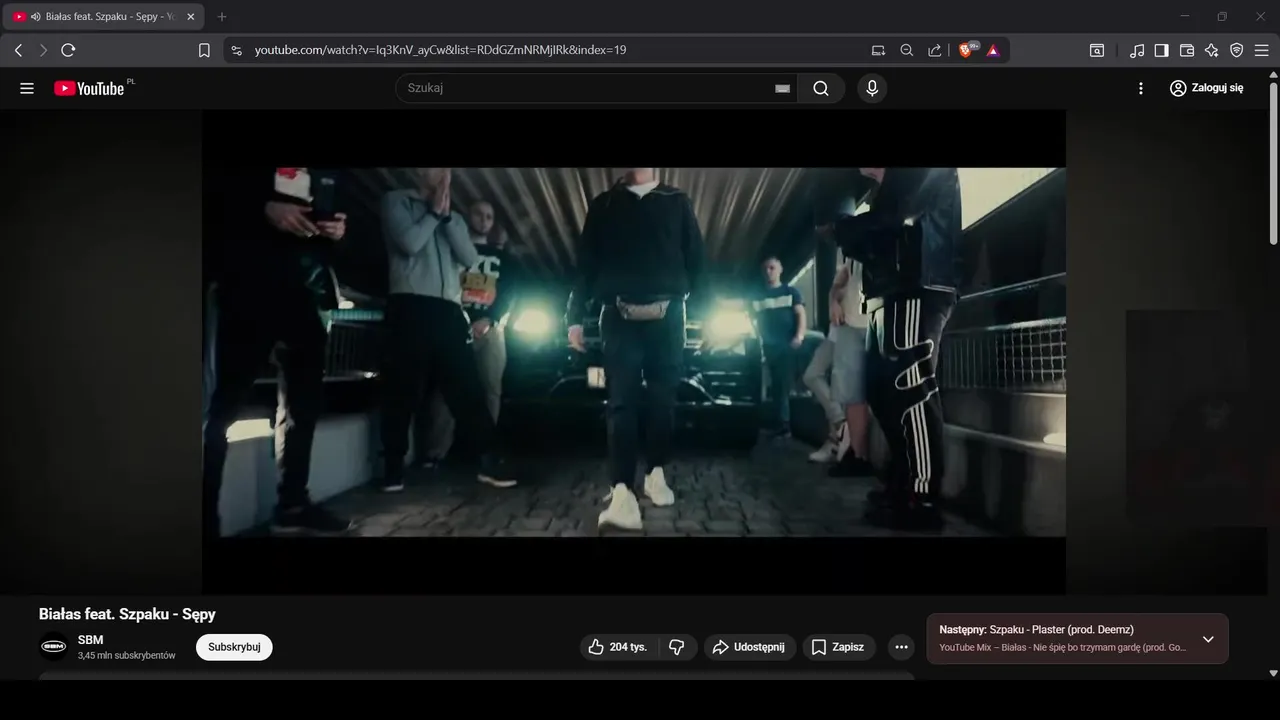1280x720 pixels.
Task: Click the Udostępnij share button
Action: click(x=750, y=647)
